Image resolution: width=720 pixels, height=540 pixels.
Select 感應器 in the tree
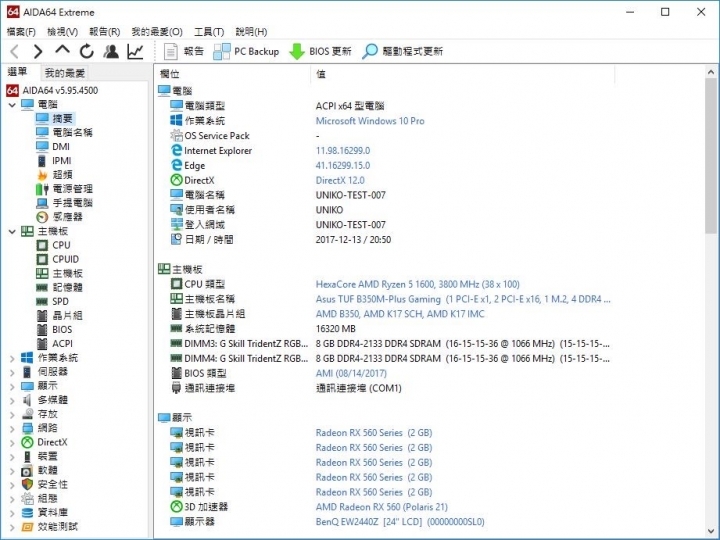tap(60, 217)
